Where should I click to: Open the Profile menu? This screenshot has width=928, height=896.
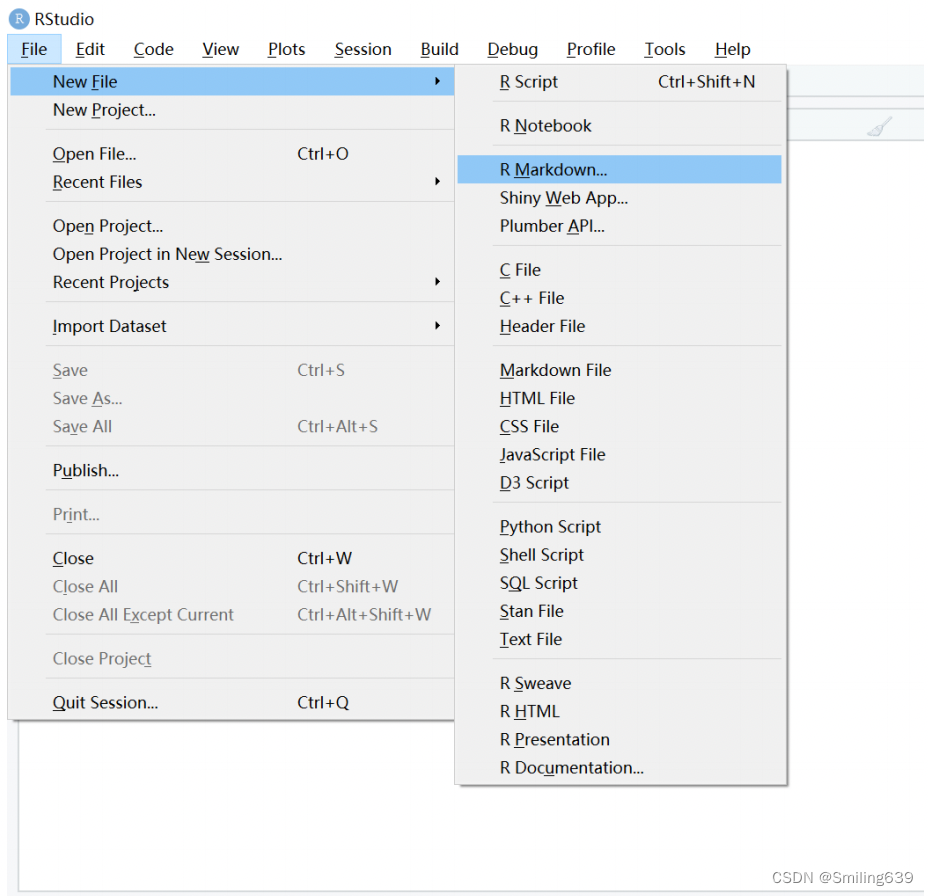click(x=591, y=49)
